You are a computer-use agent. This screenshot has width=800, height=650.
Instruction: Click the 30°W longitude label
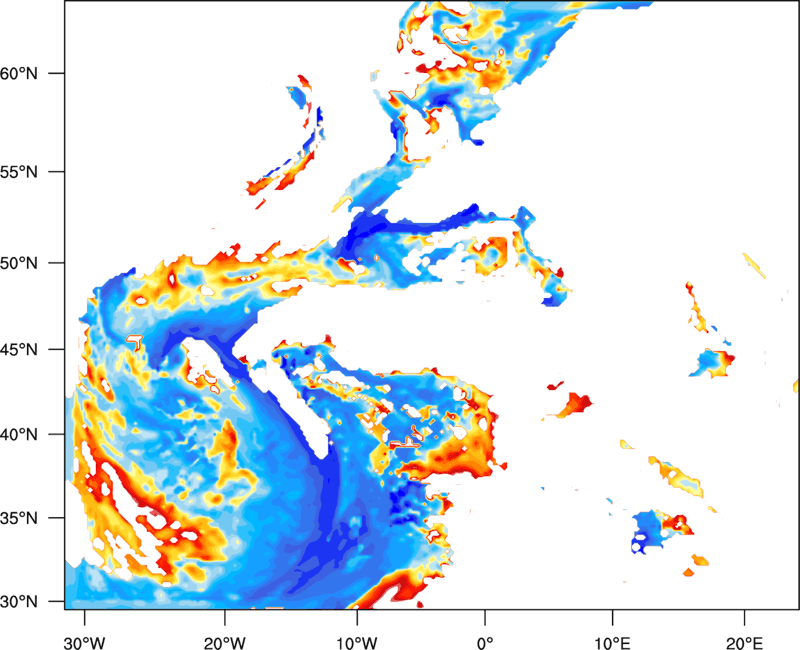point(85,643)
